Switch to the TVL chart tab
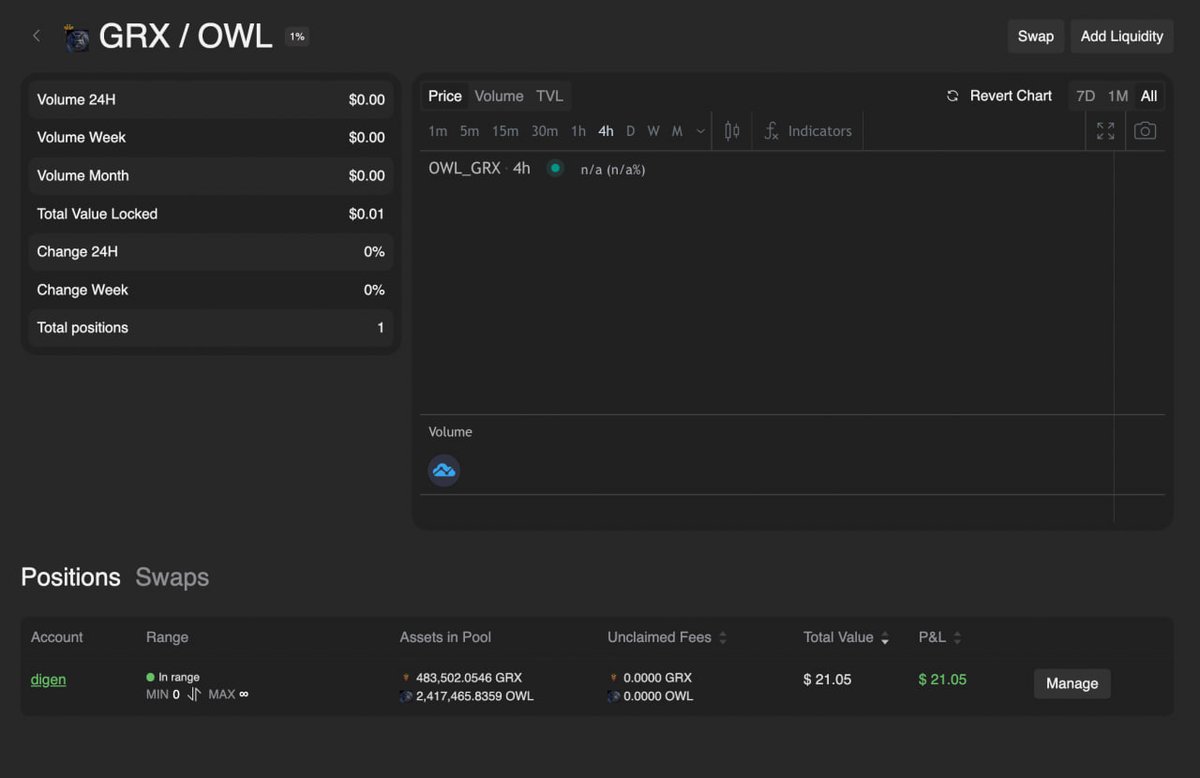 click(x=550, y=96)
